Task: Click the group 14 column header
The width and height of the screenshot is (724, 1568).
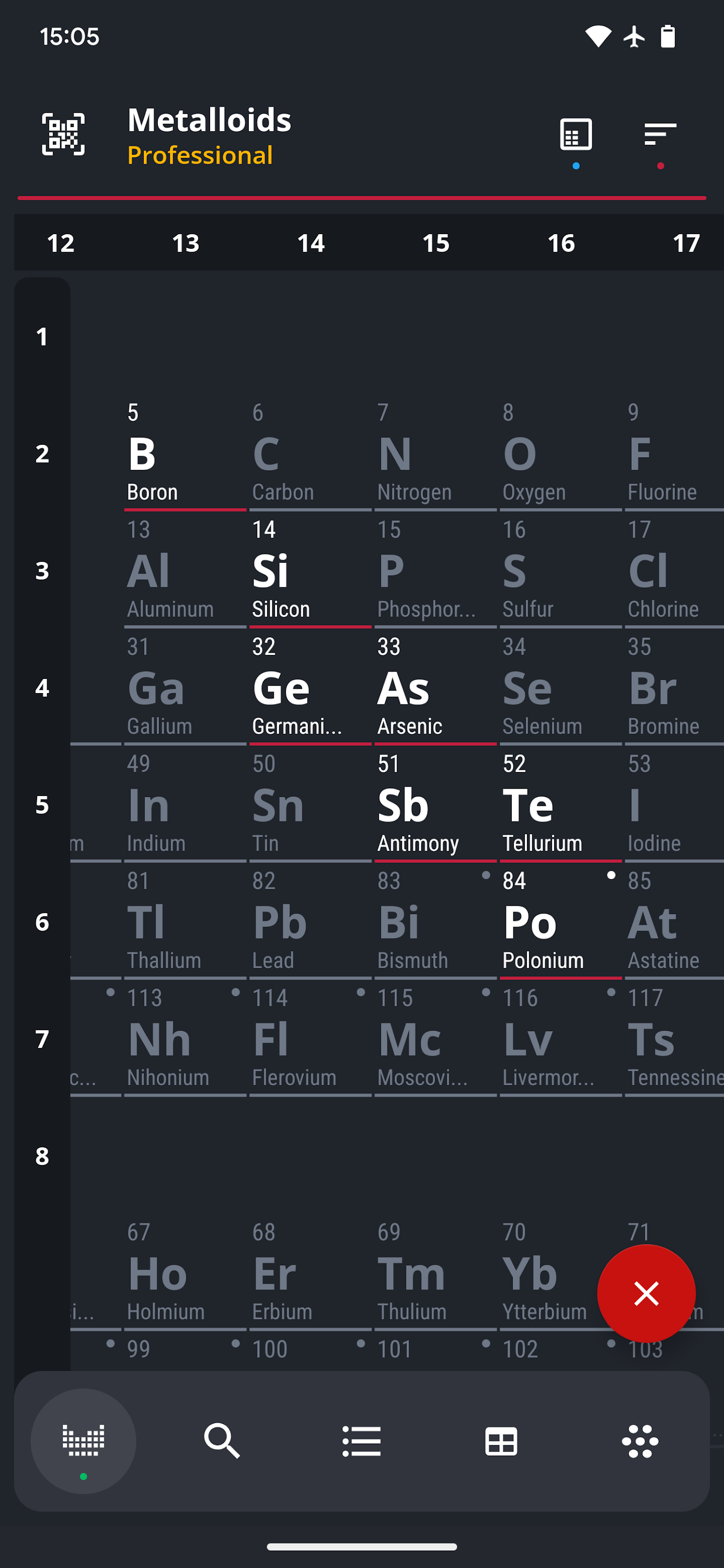Action: click(311, 243)
